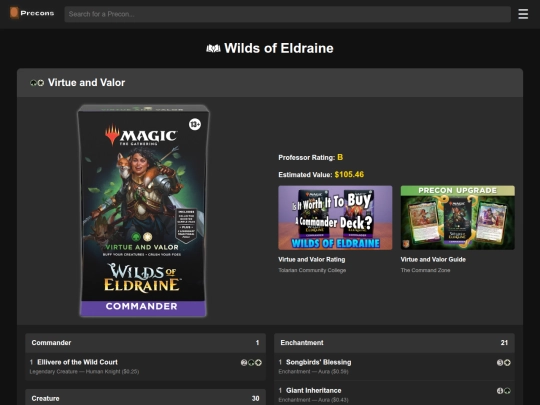Open the Virtue and Valor Guide link
The image size is (540, 405).
click(433, 260)
